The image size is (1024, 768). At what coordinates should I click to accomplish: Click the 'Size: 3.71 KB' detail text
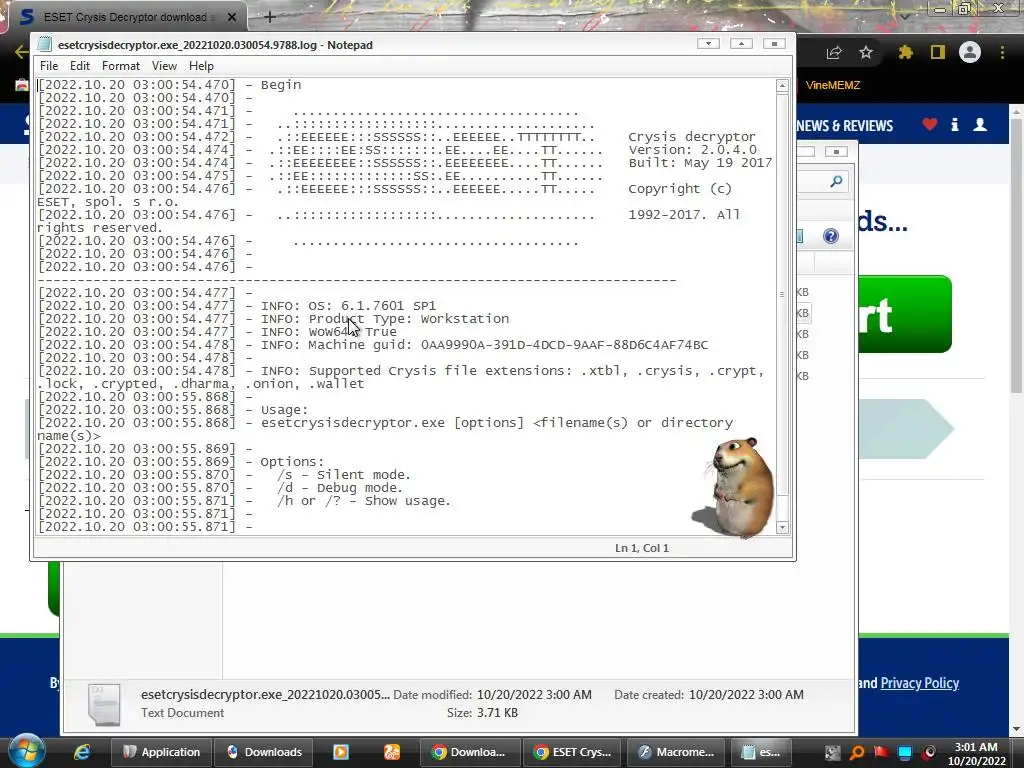(482, 713)
